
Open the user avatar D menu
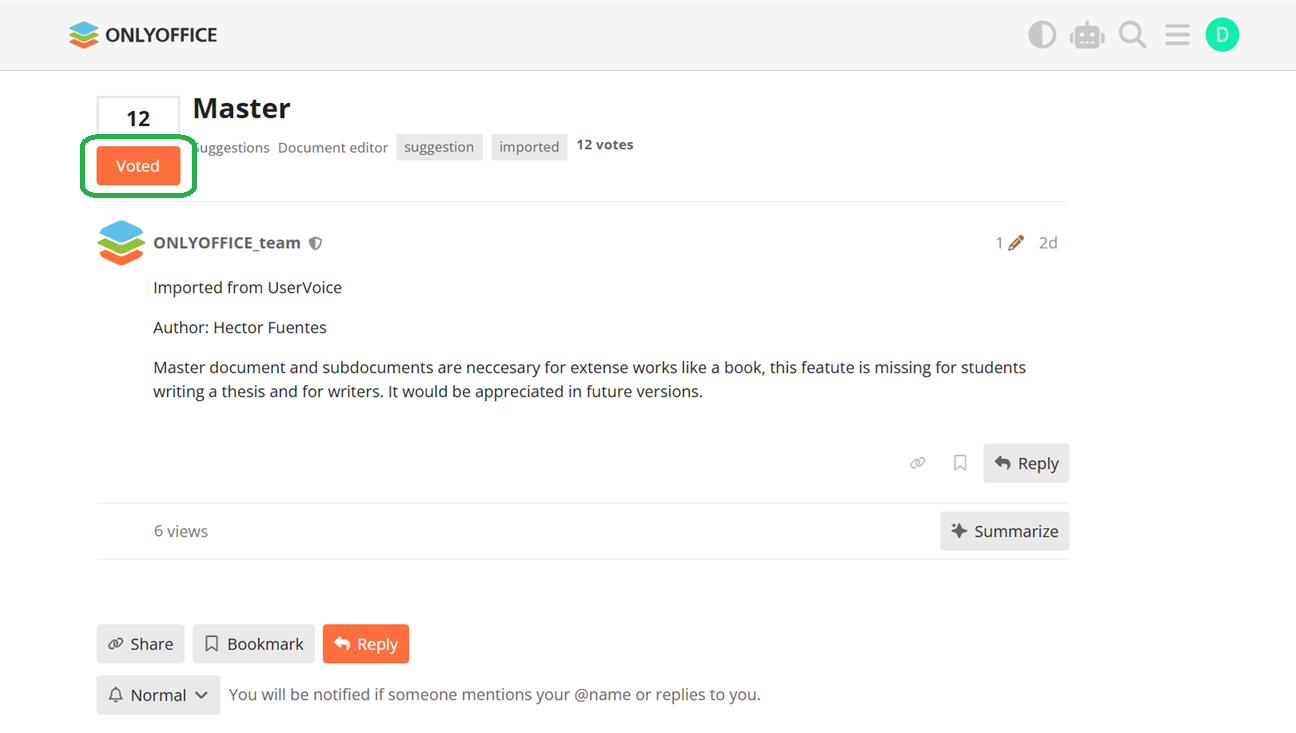click(1222, 35)
